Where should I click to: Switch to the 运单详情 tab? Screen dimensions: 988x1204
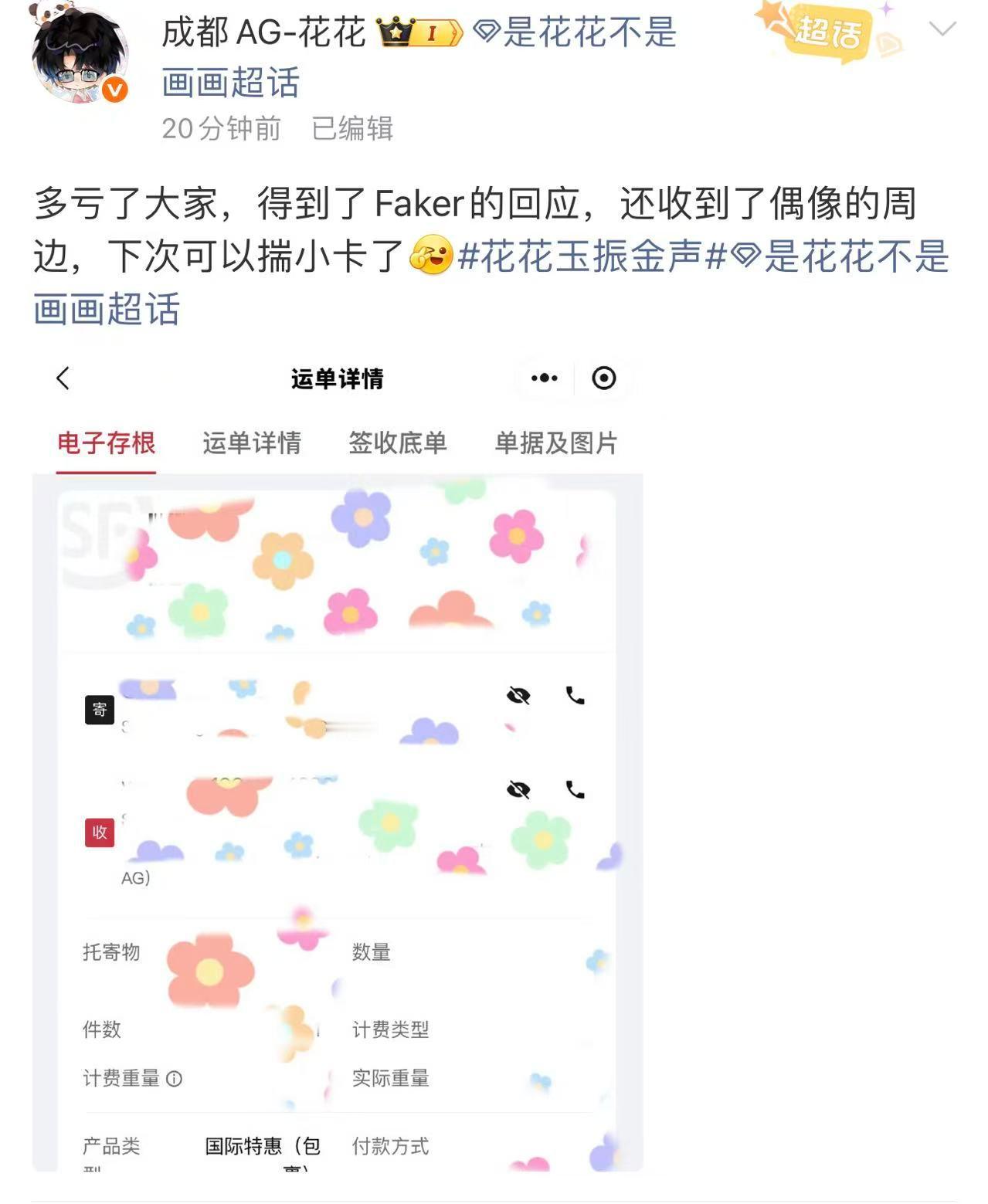tap(252, 443)
